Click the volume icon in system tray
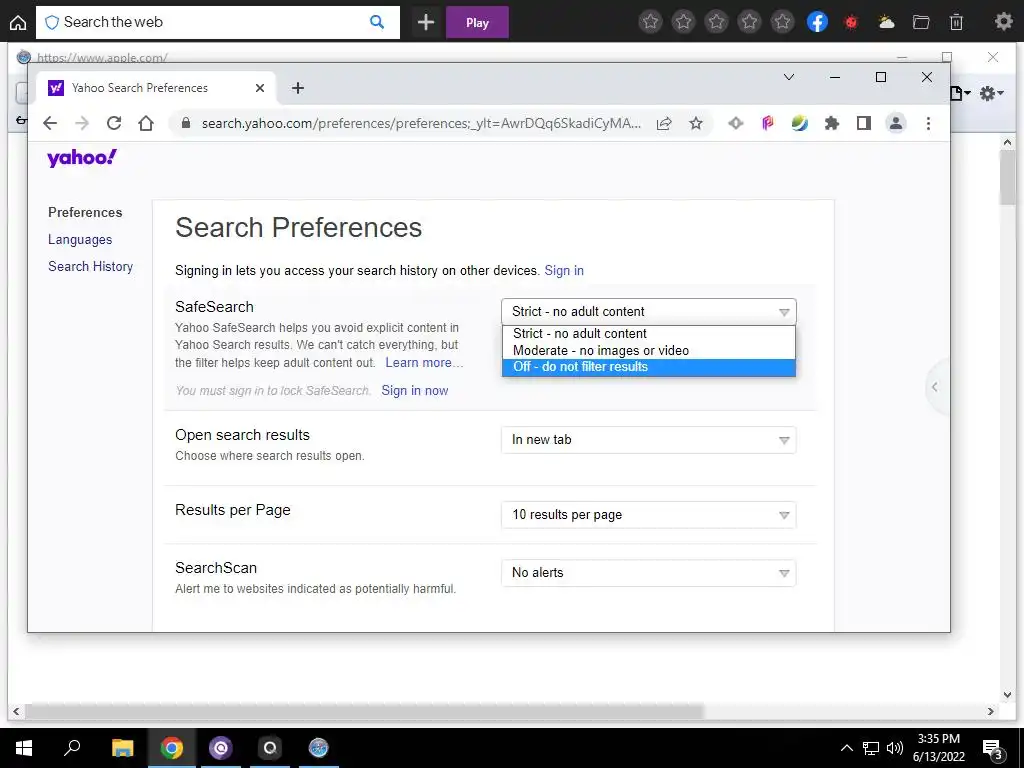The width and height of the screenshot is (1024, 768). pos(895,748)
